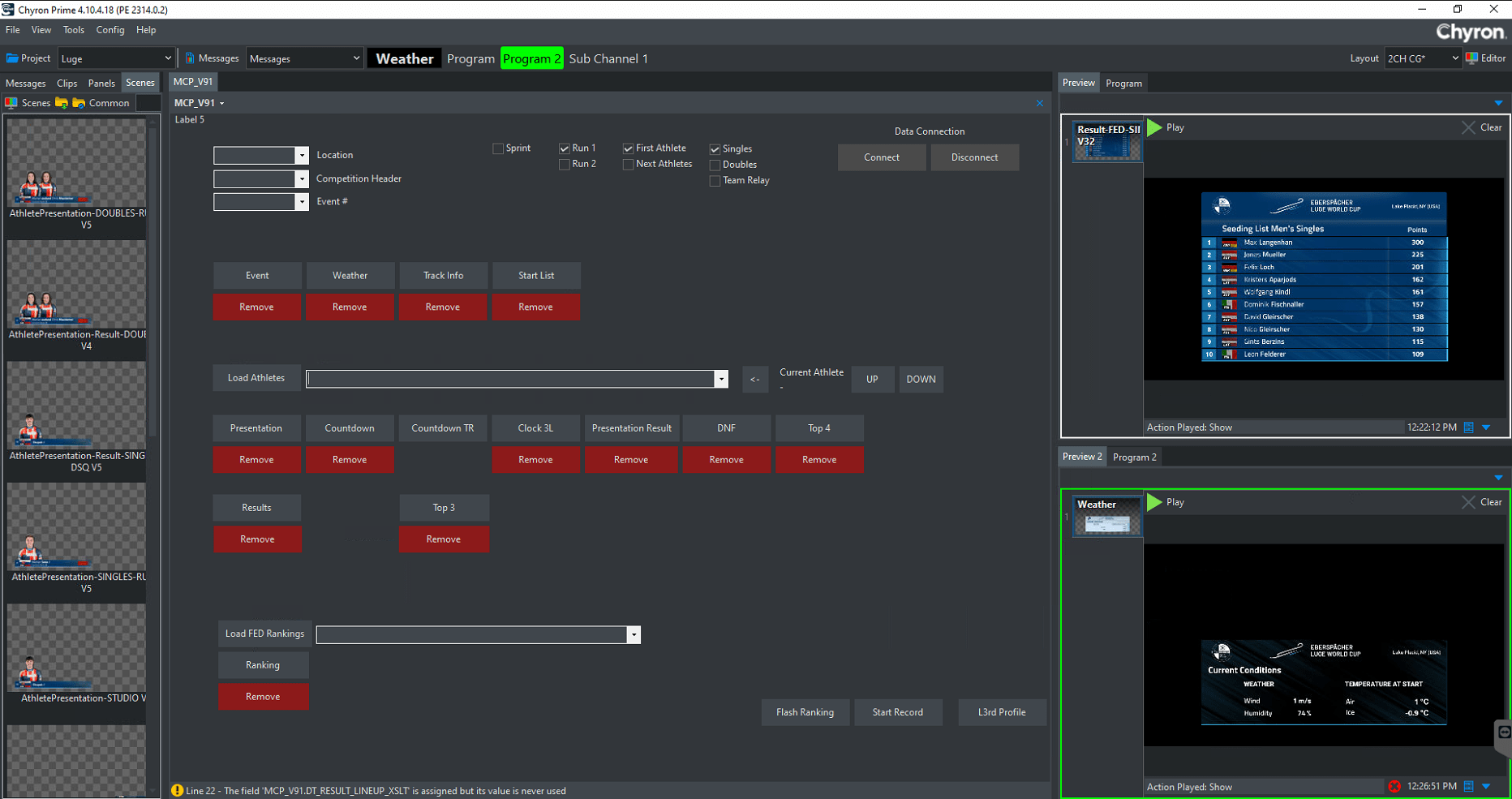Click the Chyron Prime app icon in title bar
Image resolution: width=1512 pixels, height=799 pixels.
click(8, 9)
